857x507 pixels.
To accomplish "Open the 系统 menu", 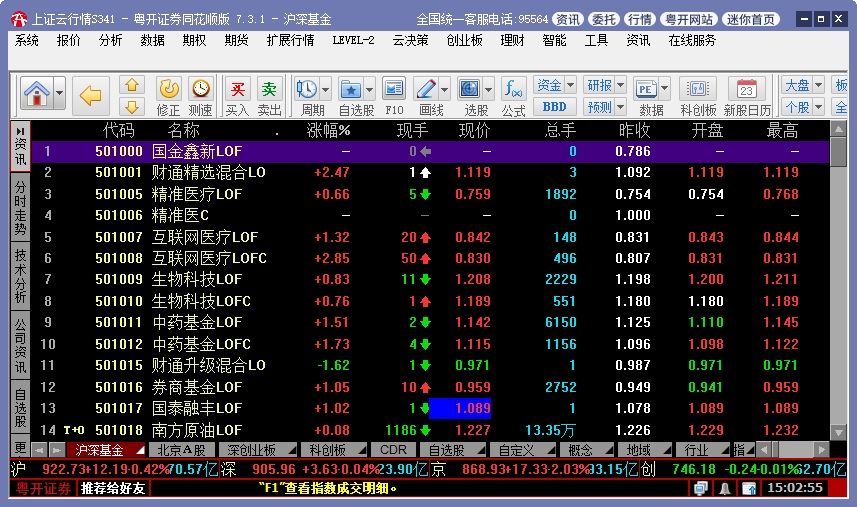I will click(26, 40).
